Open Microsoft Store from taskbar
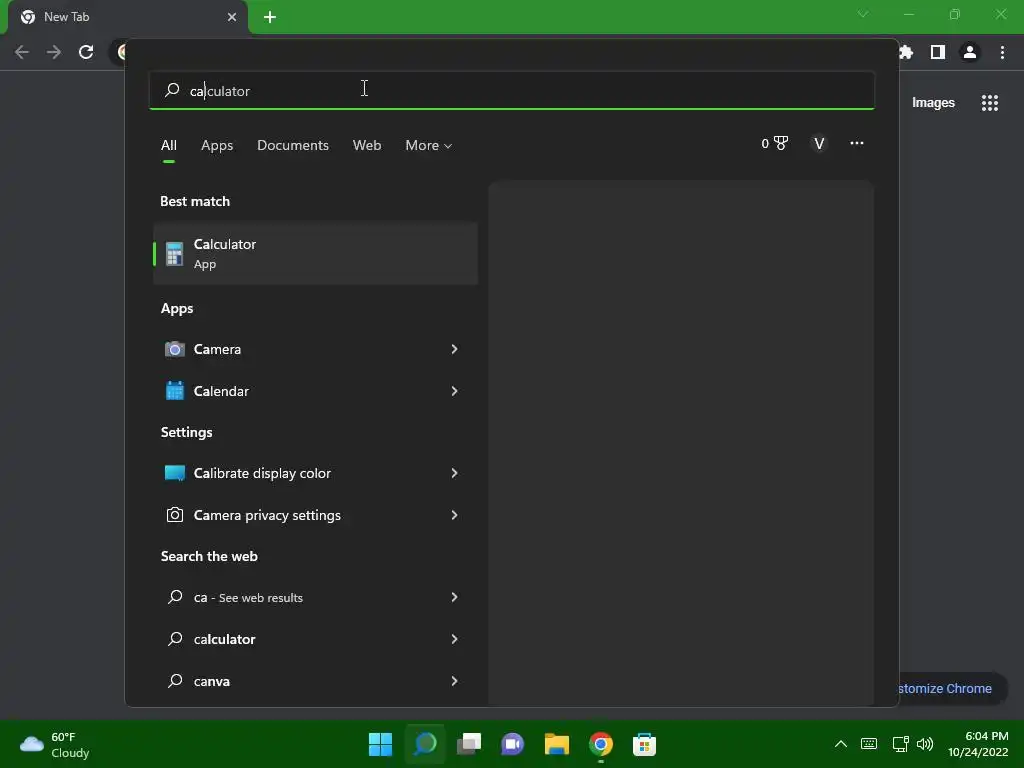This screenshot has height=768, width=1024. click(x=645, y=744)
